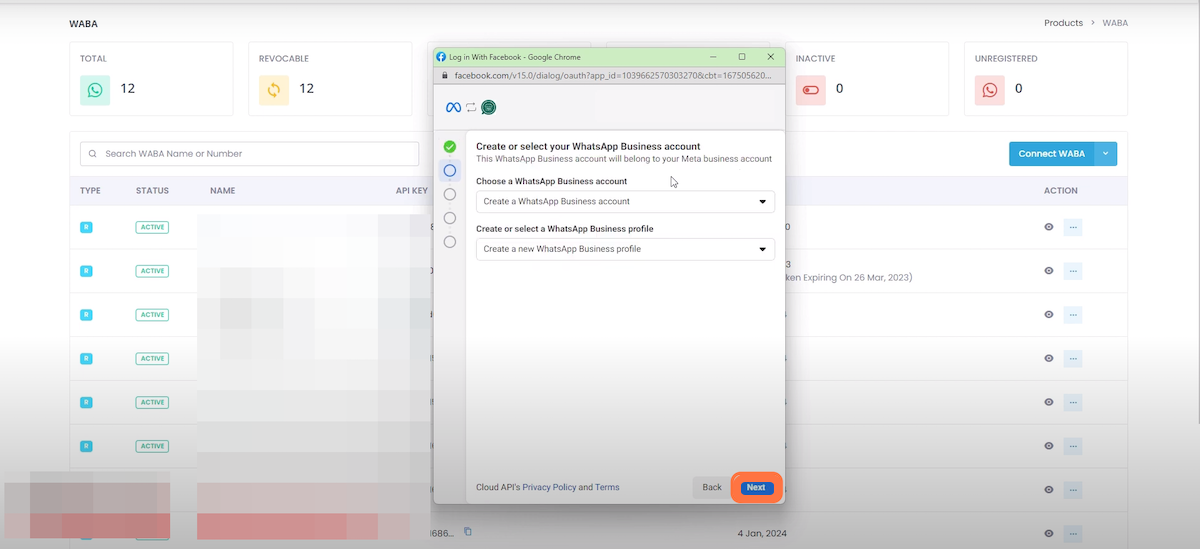Click the 4 Jan, 2024 date cell

coord(762,533)
